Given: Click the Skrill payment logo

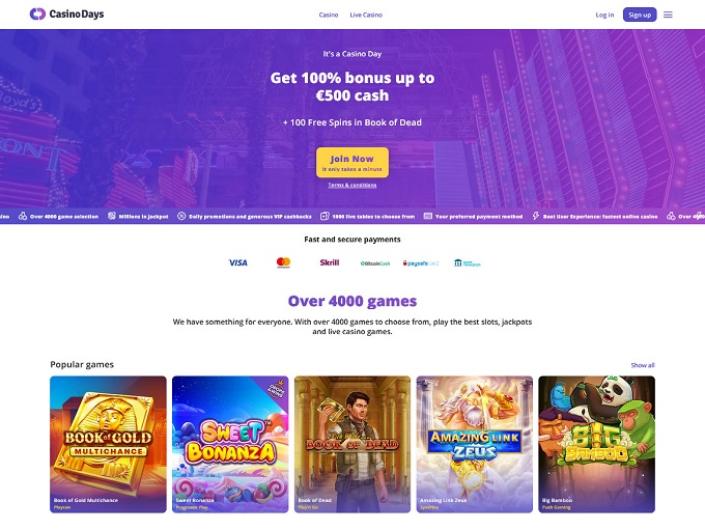Looking at the screenshot, I should [x=330, y=263].
